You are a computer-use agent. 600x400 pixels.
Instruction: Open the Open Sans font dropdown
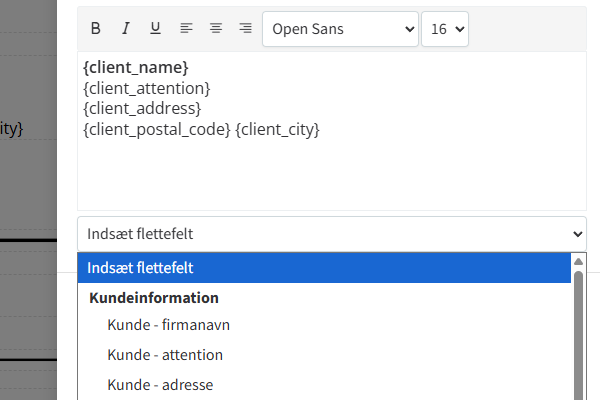[340, 29]
